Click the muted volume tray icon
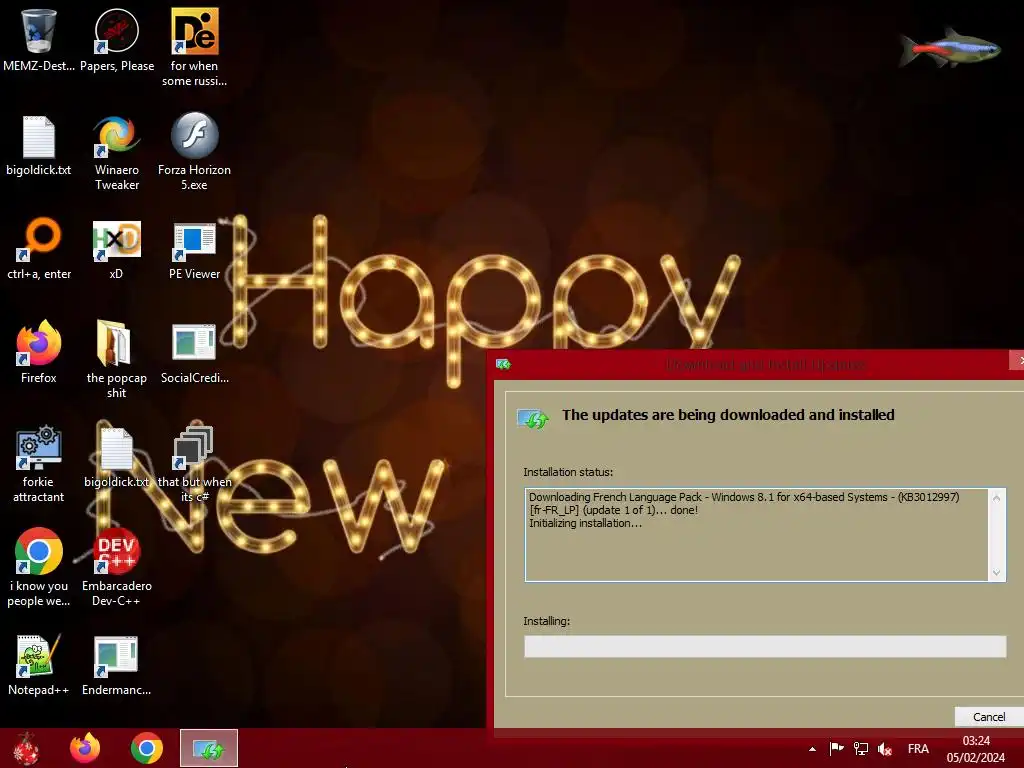The height and width of the screenshot is (768, 1024). 885,749
